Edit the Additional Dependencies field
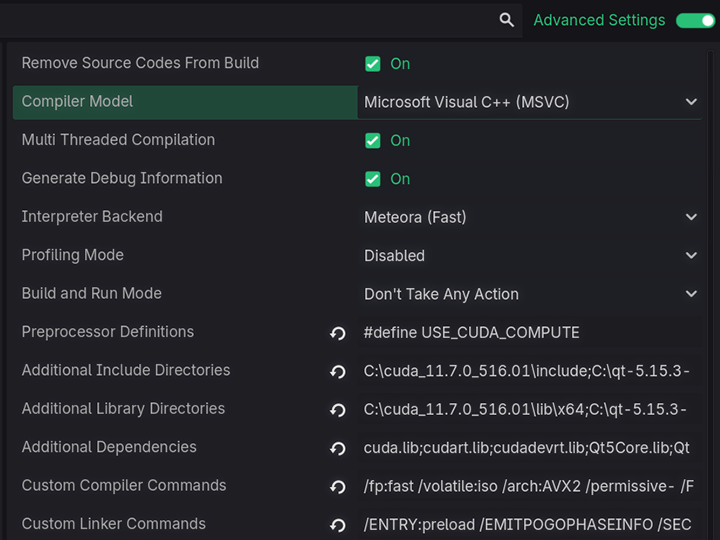The height and width of the screenshot is (540, 720). coord(530,448)
